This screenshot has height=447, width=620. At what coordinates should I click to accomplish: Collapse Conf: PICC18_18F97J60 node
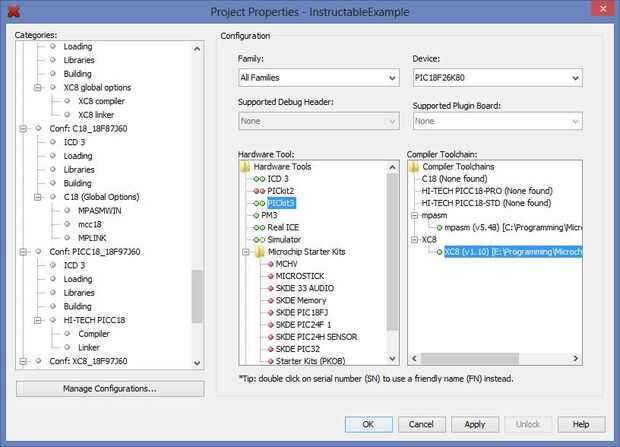click(23, 252)
